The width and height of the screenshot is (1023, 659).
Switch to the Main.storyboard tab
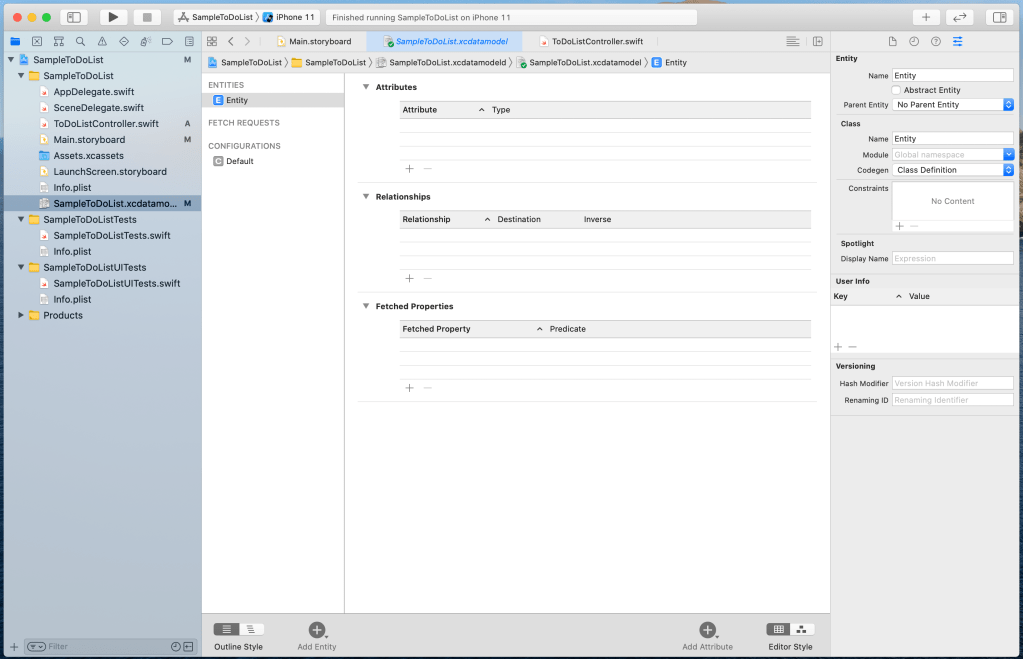coord(320,41)
